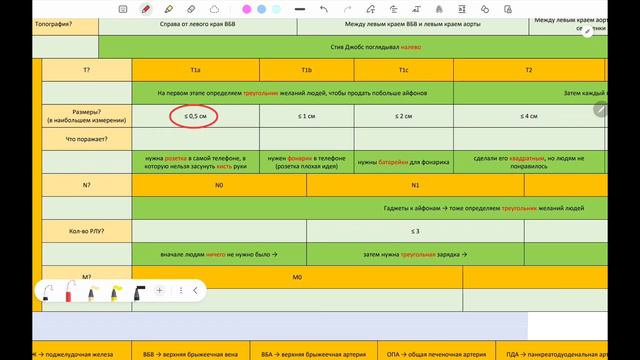This screenshot has width=640, height=360.
Task: Click the 'T1b' header cell
Action: click(307, 70)
